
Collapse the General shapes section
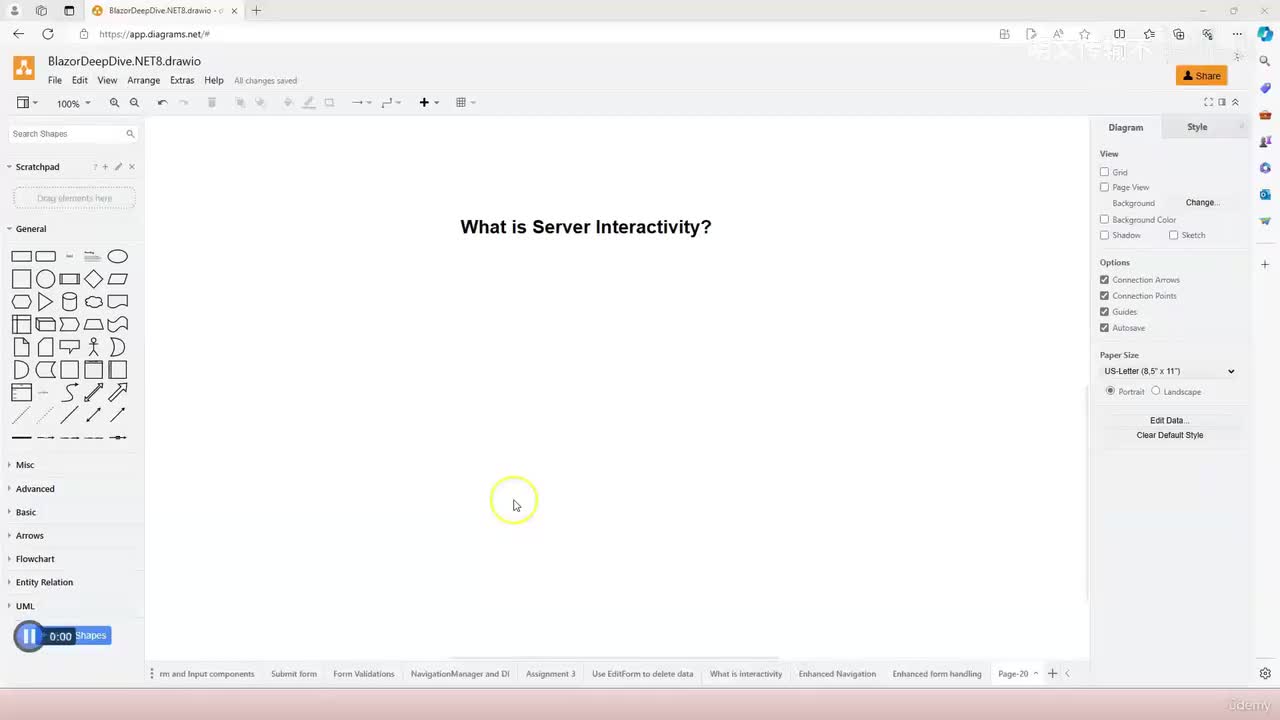[x=31, y=229]
